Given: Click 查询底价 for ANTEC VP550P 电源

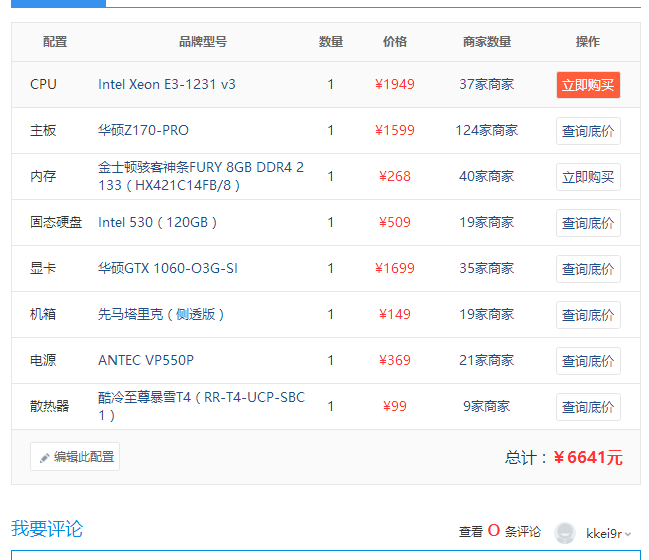Looking at the screenshot, I should 588,361.
